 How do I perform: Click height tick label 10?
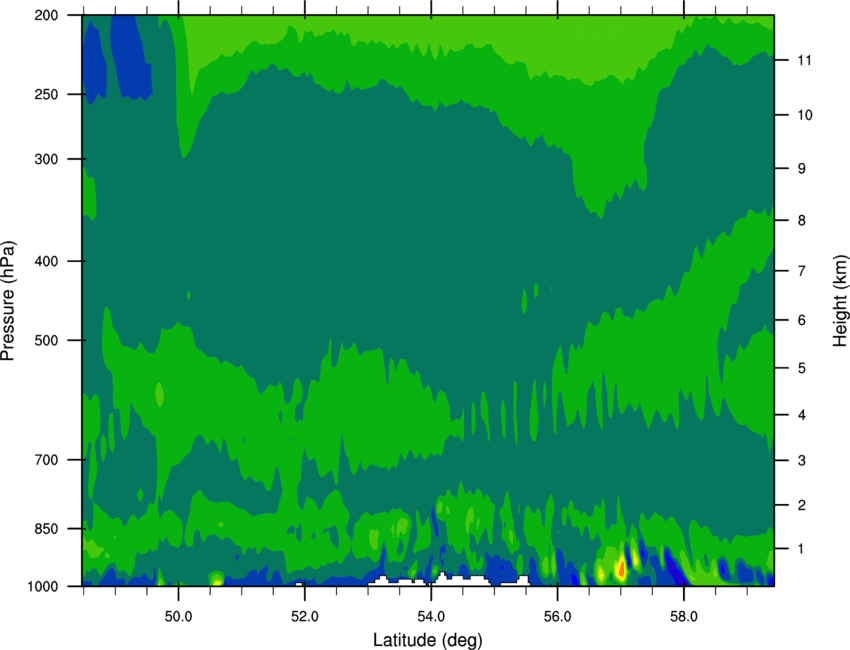[805, 115]
